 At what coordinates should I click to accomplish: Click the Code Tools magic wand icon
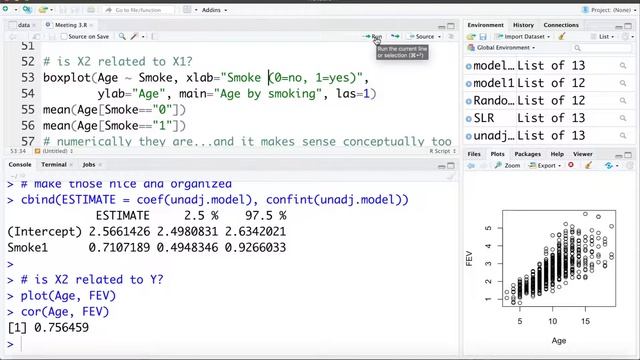(x=134, y=36)
